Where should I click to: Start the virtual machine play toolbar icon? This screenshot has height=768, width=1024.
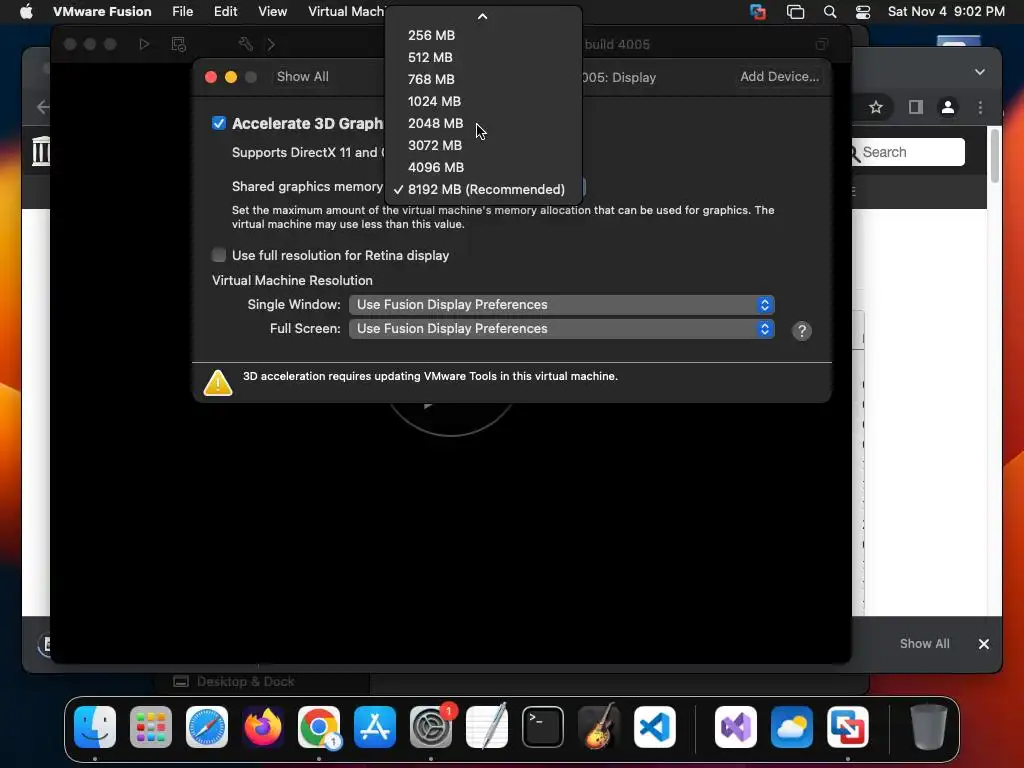click(x=144, y=44)
